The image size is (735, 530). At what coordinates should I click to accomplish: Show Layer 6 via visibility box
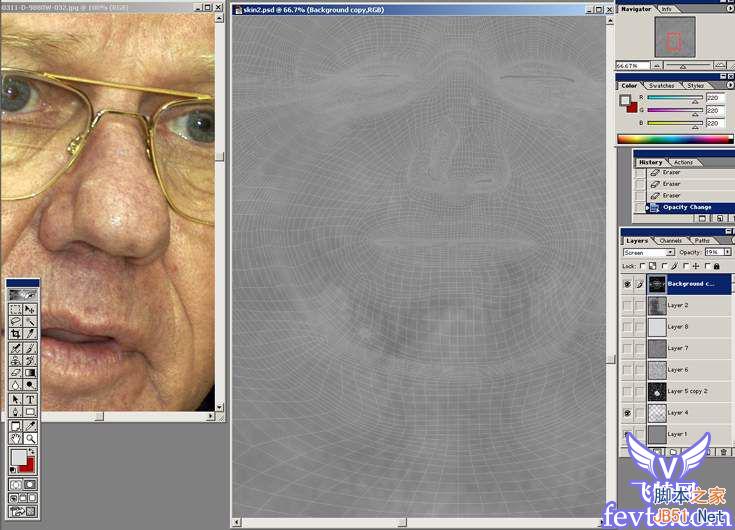[x=627, y=370]
